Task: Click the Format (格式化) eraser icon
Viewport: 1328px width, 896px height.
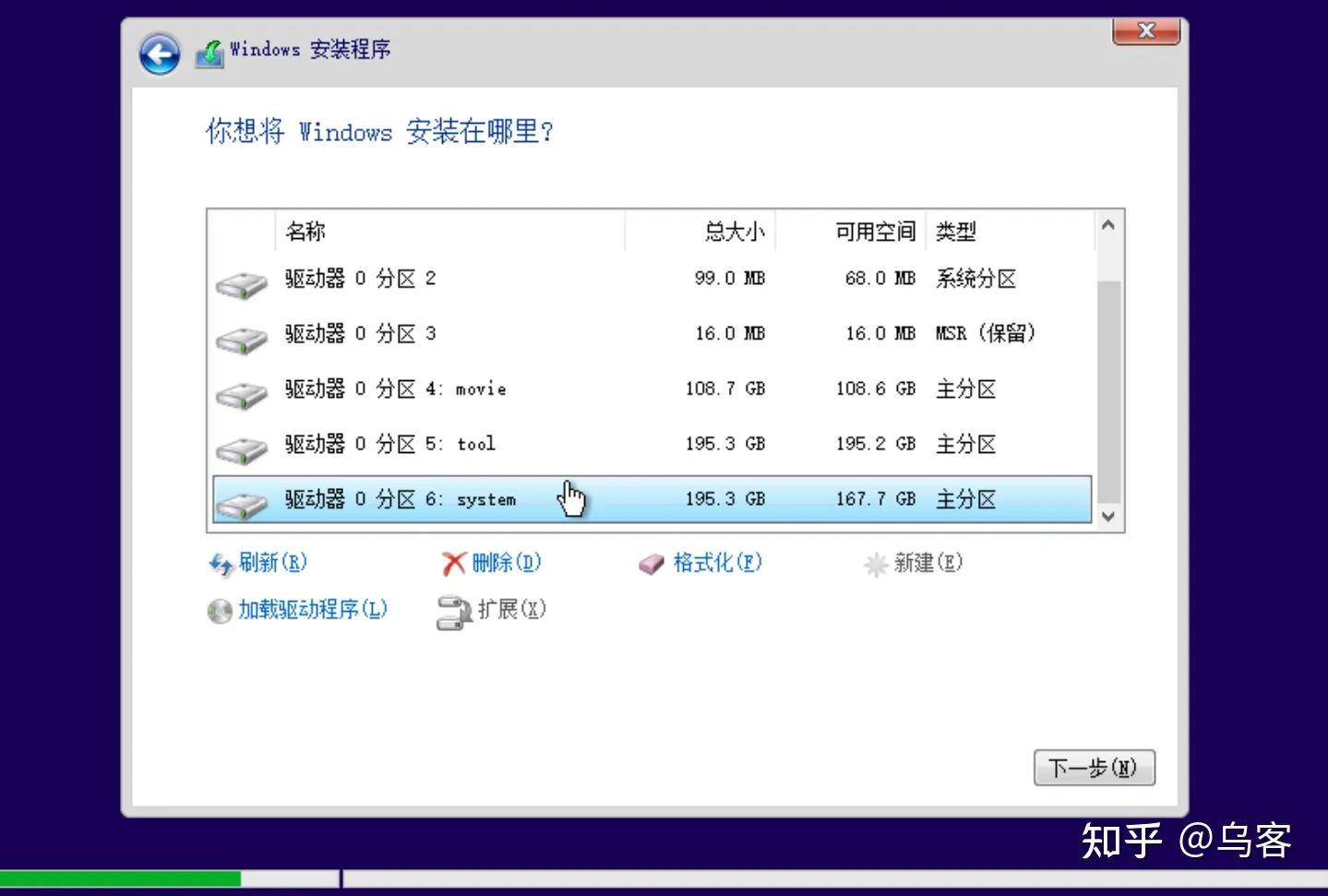Action: tap(650, 563)
